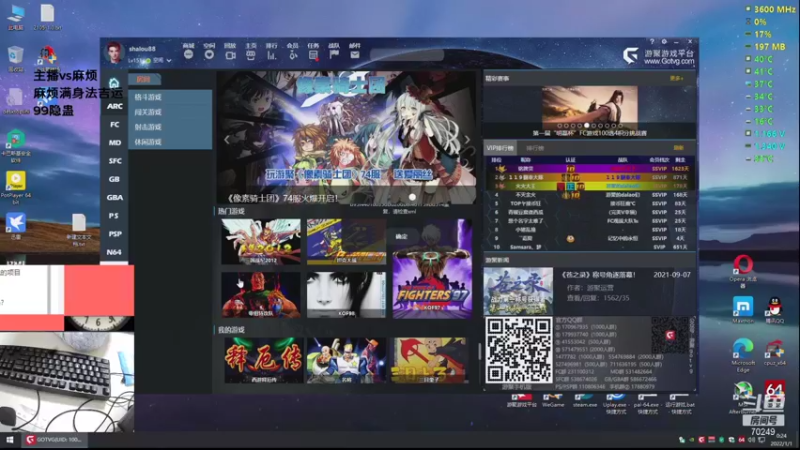Show previous banner with left arrow
The image size is (800, 450).
227,139
